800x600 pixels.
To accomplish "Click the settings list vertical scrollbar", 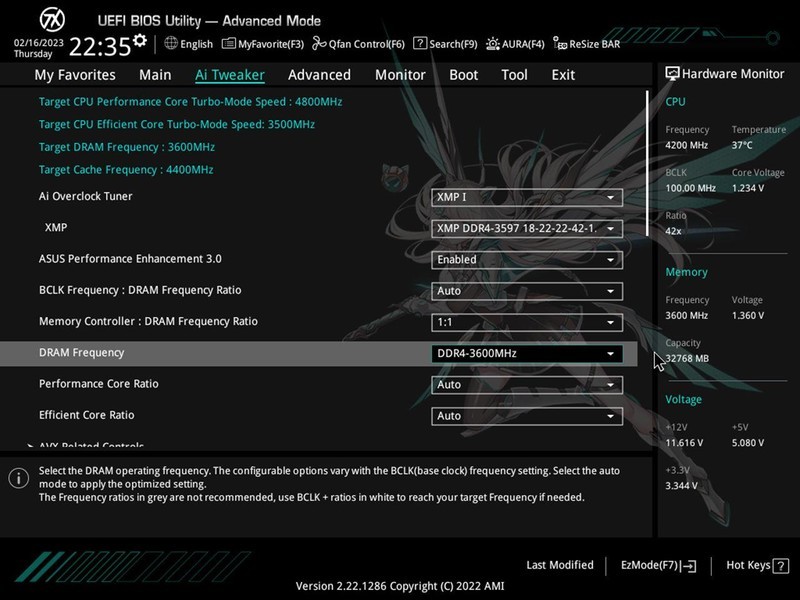I will coord(647,163).
